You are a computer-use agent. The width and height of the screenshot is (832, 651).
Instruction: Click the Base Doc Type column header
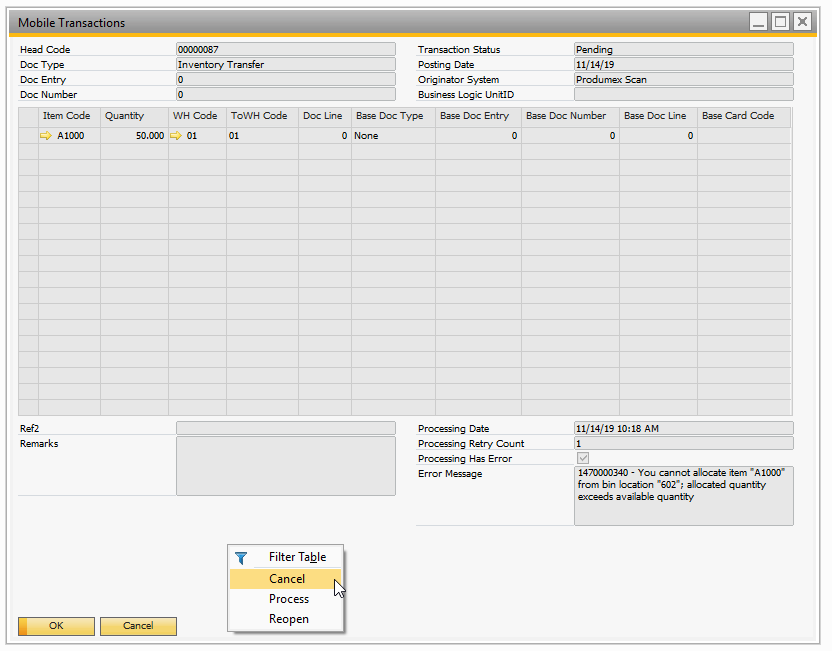pos(390,116)
